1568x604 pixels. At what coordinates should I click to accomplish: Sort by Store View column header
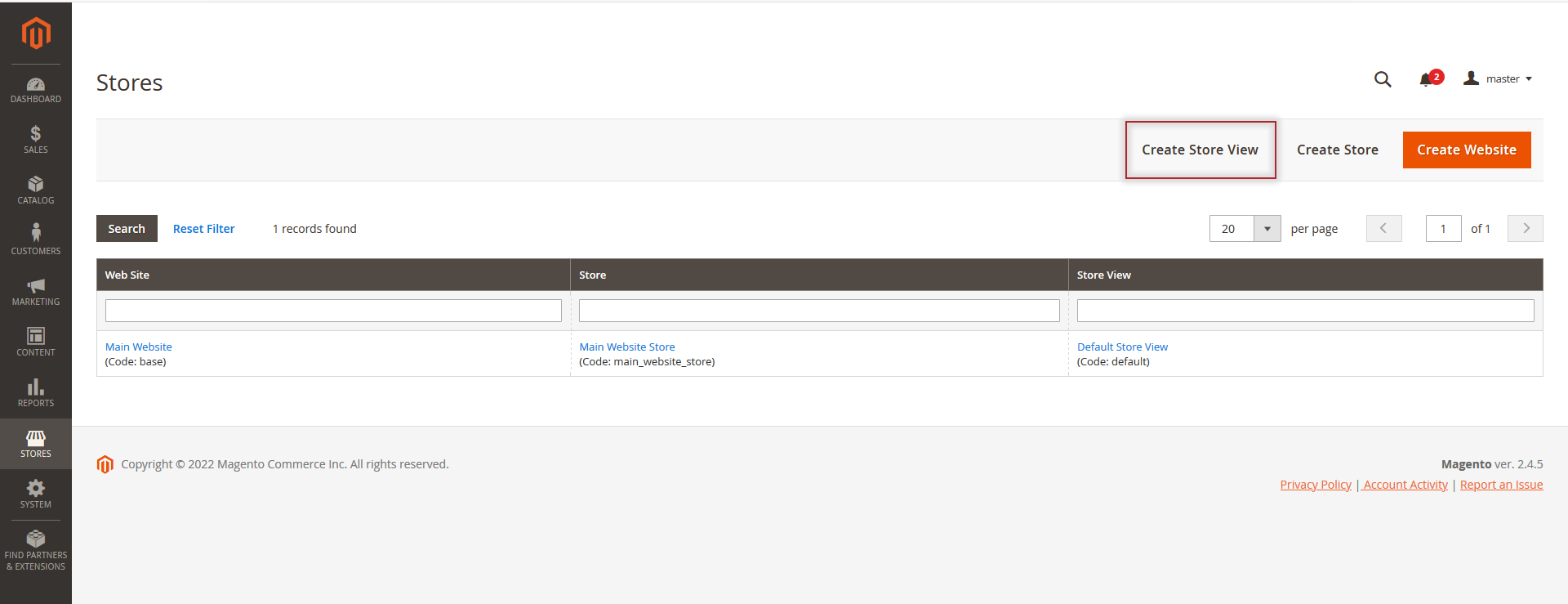[1306, 275]
